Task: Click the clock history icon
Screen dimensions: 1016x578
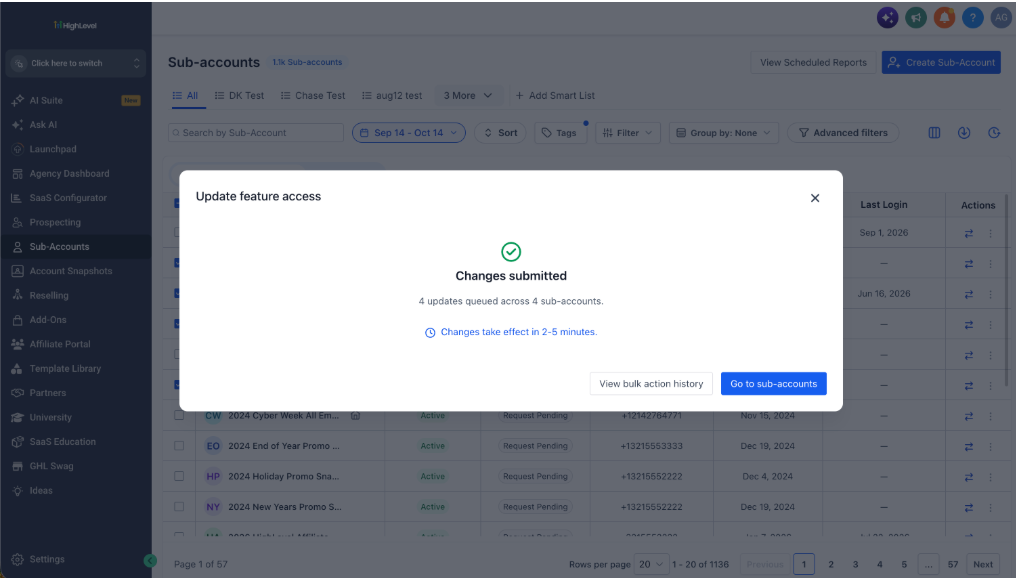Action: tap(994, 133)
